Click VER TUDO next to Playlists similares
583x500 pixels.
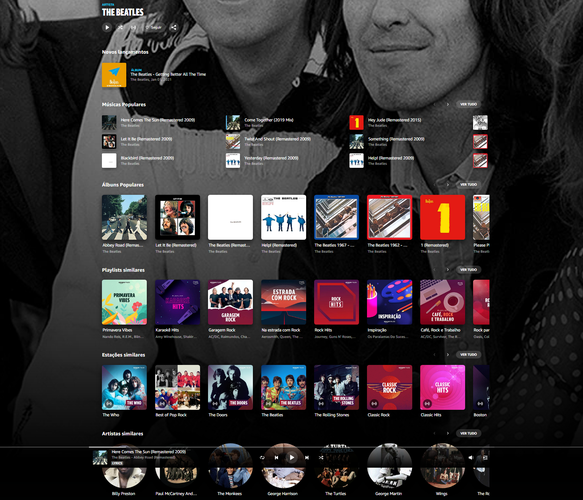point(468,270)
